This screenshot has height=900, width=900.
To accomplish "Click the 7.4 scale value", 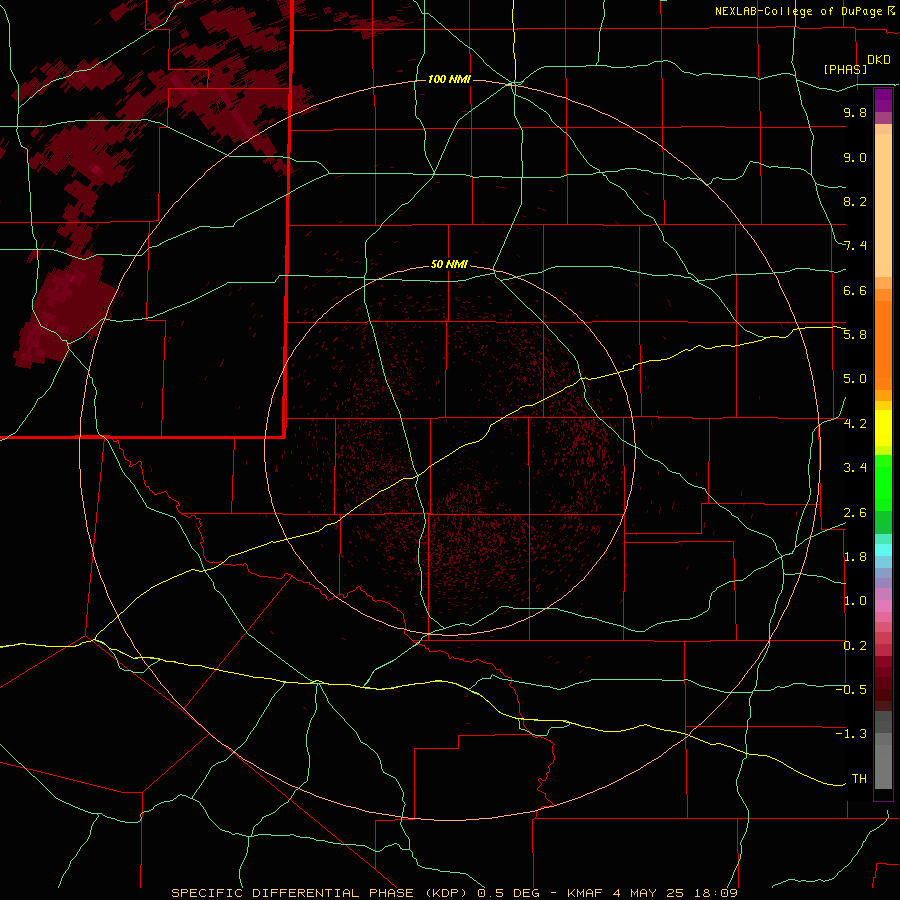I will tap(855, 246).
